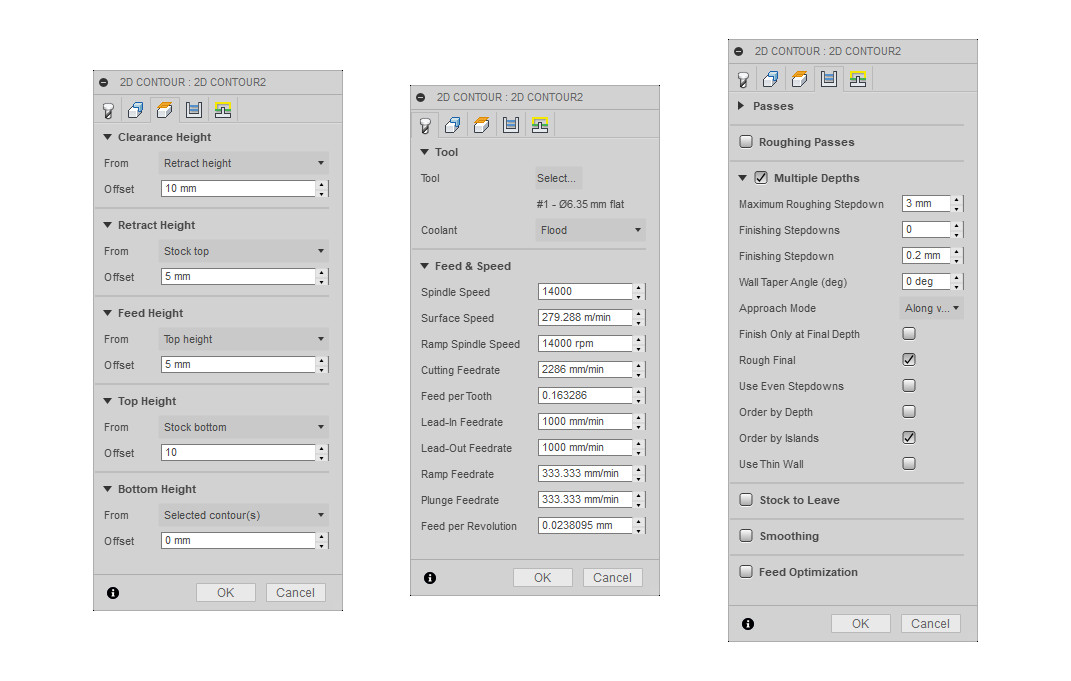Enable Roughing Passes checkbox
Viewport: 1071px width, 681px height.
click(x=746, y=141)
